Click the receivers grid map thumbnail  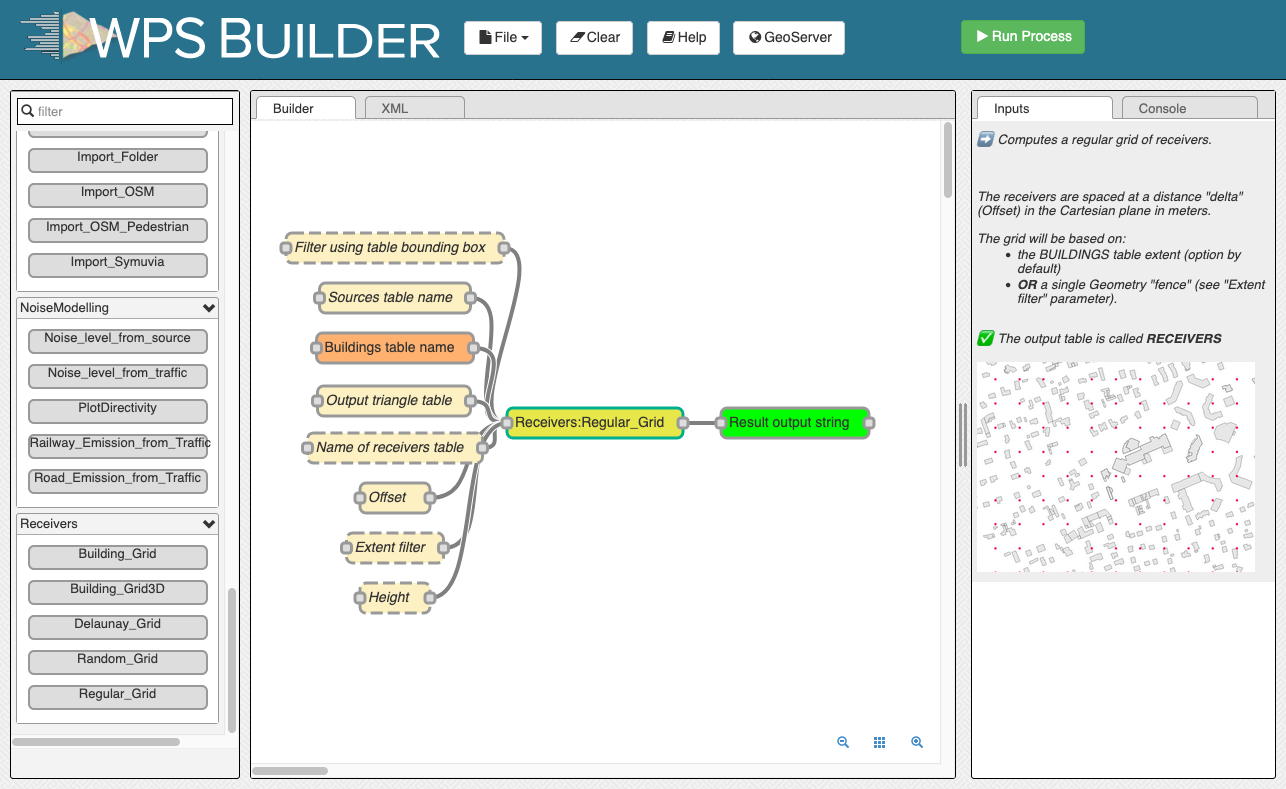tap(1115, 467)
